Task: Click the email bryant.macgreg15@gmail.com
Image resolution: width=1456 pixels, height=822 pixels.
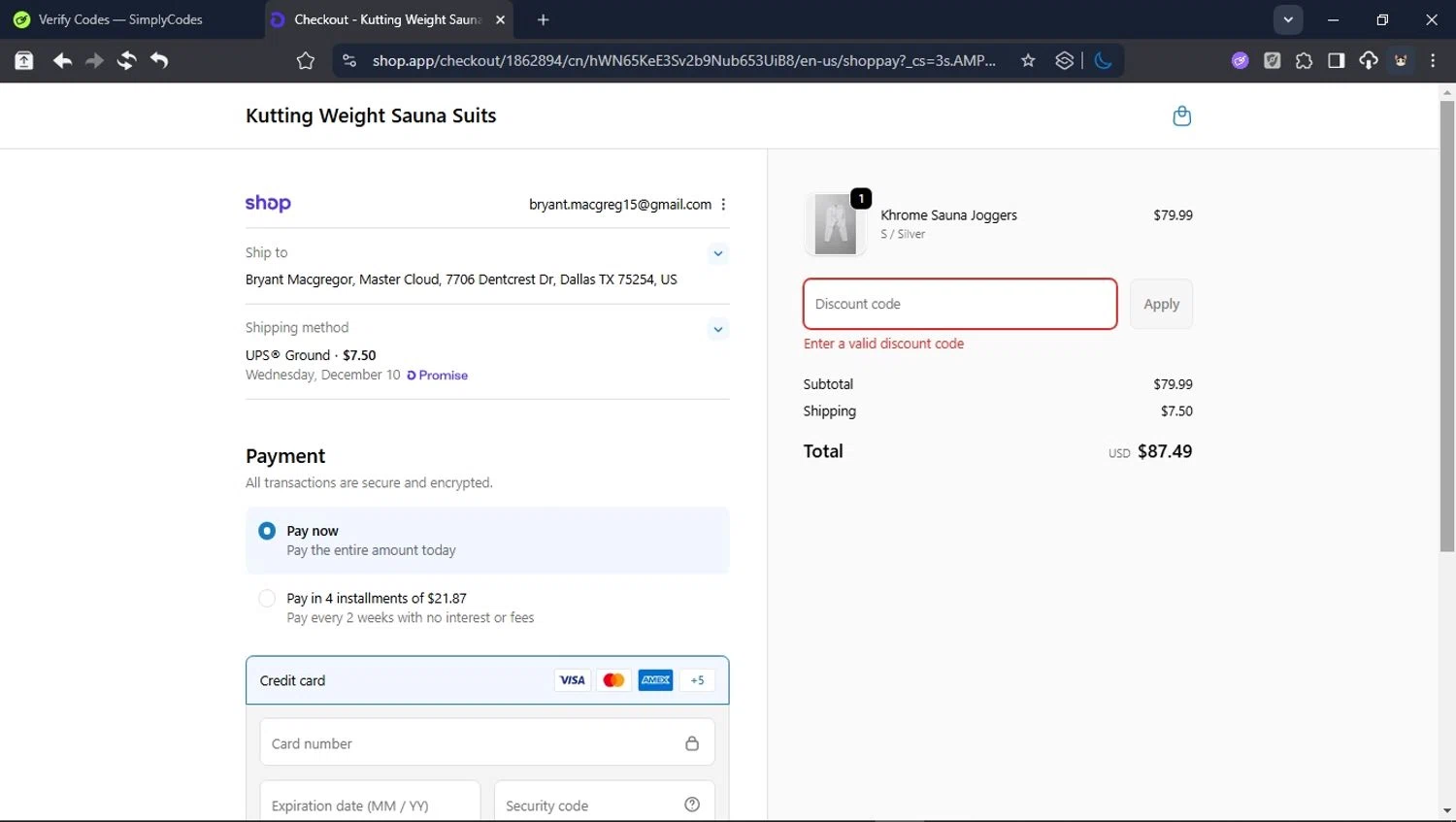Action: pyautogui.click(x=620, y=205)
